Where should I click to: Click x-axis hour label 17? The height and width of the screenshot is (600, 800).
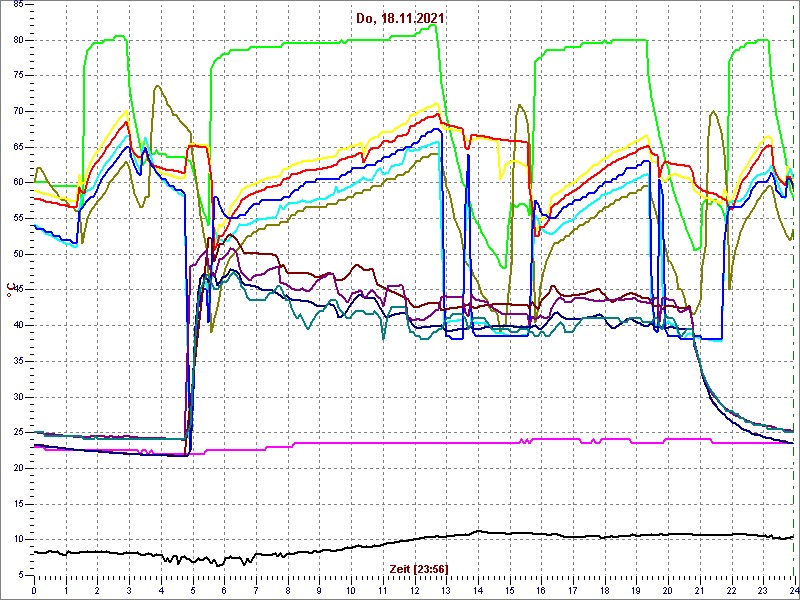coord(573,589)
